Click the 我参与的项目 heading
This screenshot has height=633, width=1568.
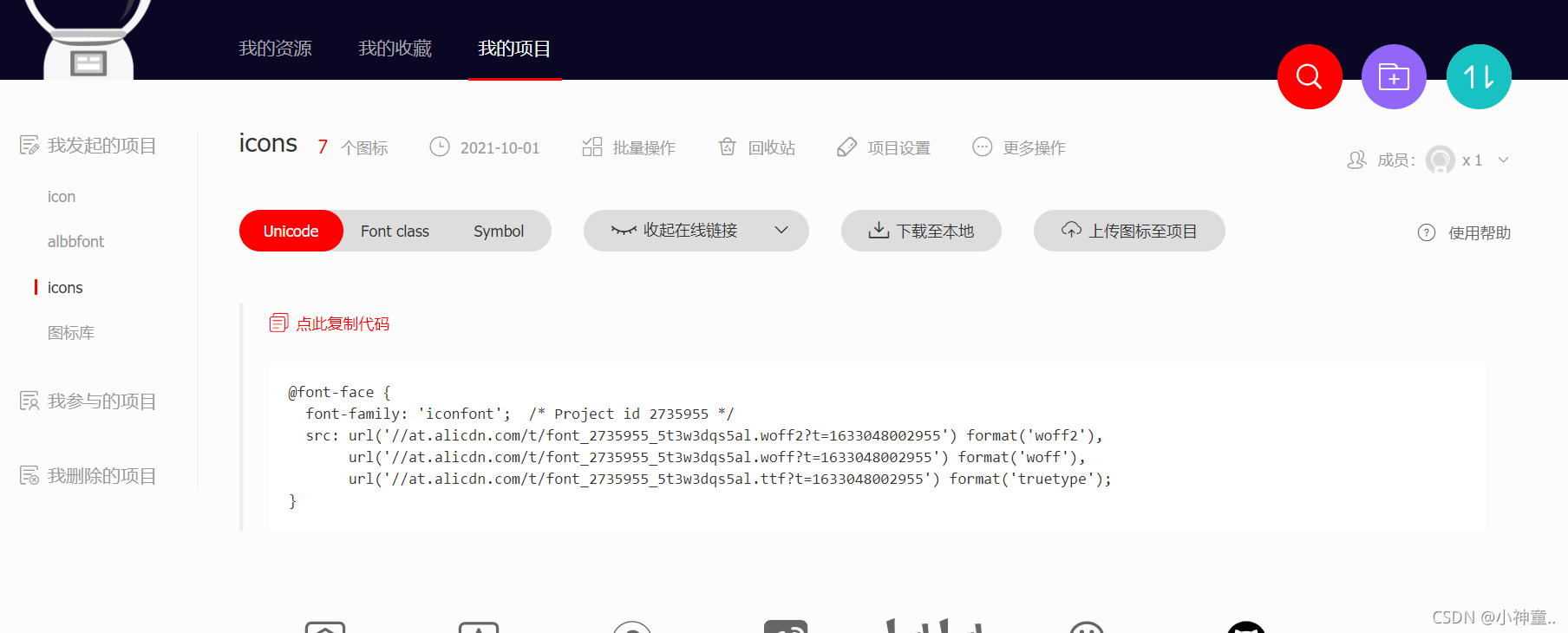point(102,401)
